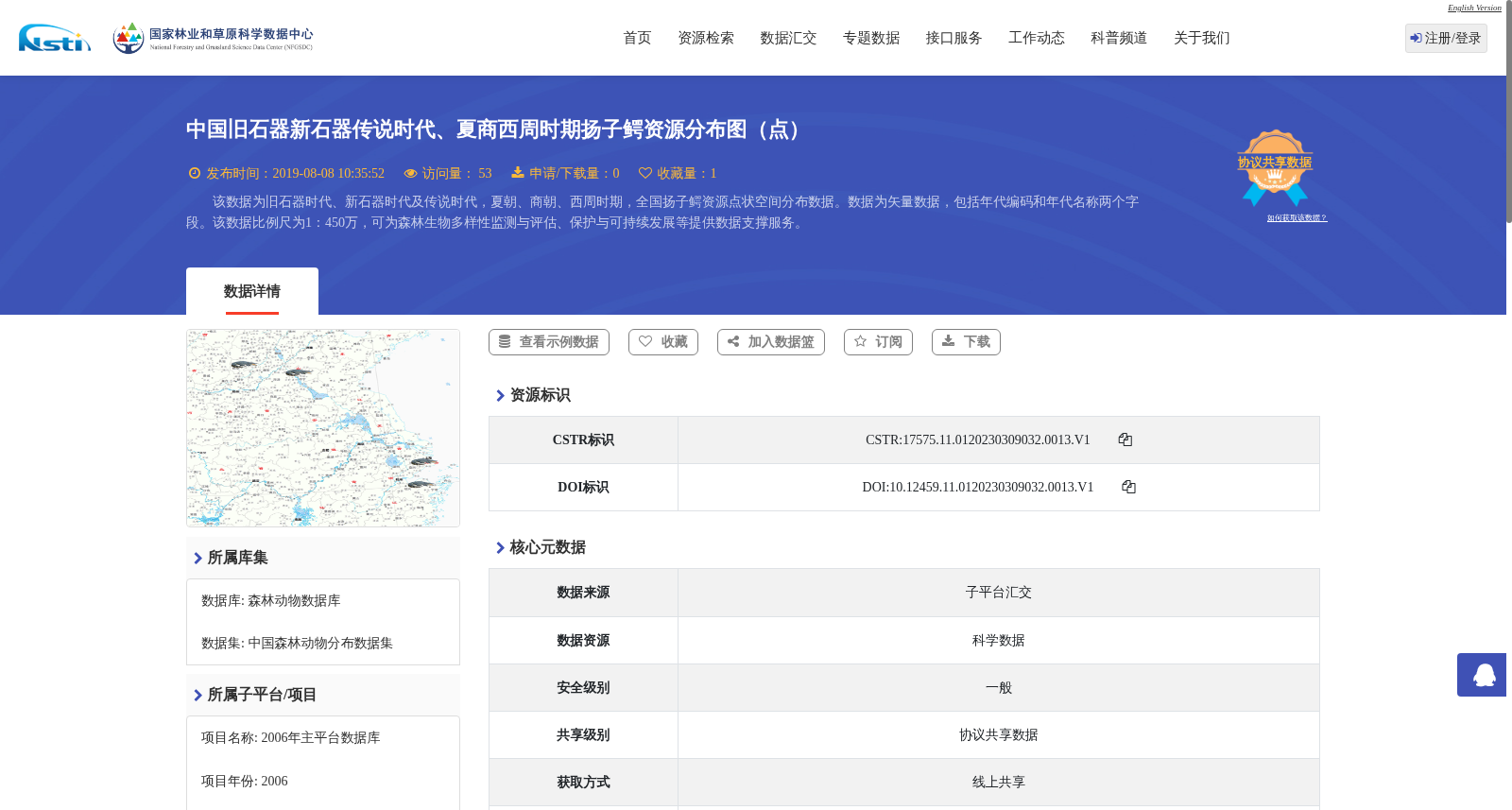Viewport: 1512px width, 810px height.
Task: Click the dataset title heading
Action: tap(497, 129)
